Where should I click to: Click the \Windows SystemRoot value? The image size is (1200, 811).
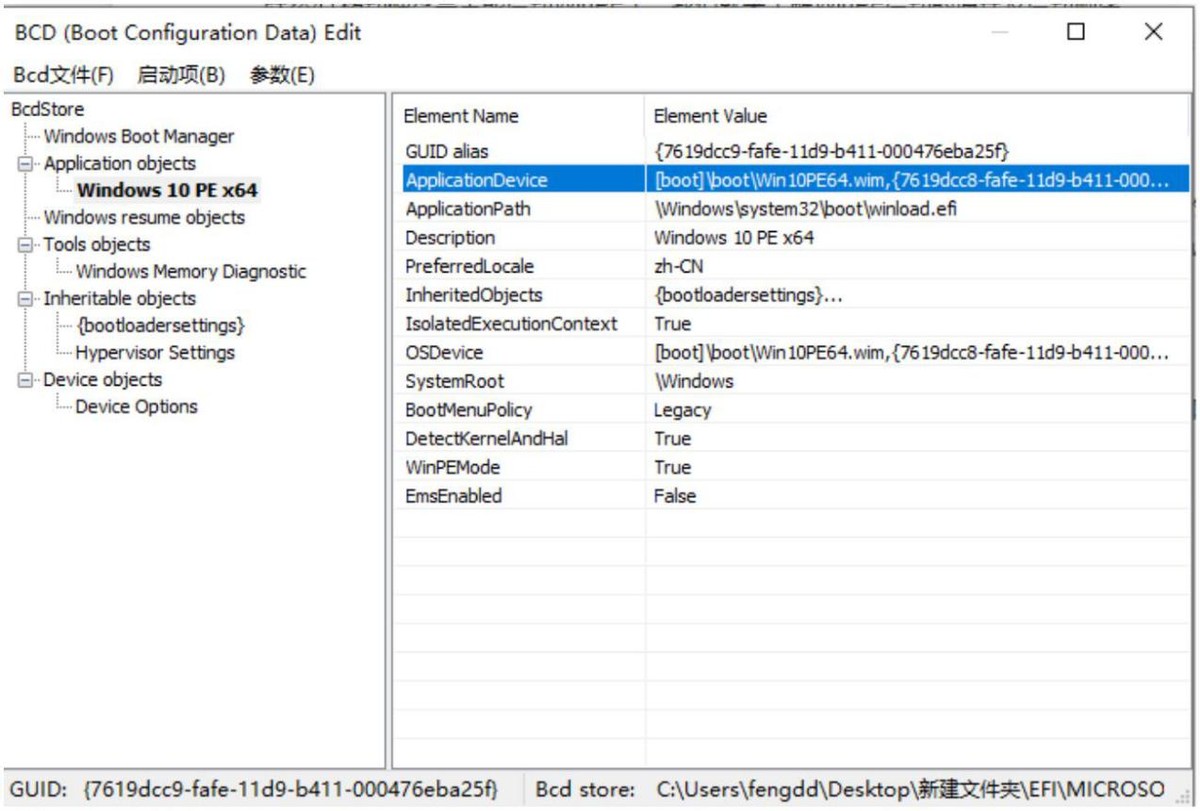[694, 381]
